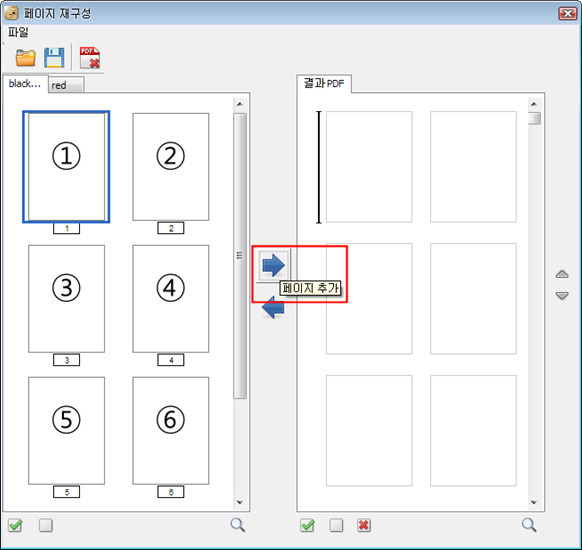Deselect all result pages with empty box
Screen dimensions: 582x550
pyautogui.click(x=336, y=525)
